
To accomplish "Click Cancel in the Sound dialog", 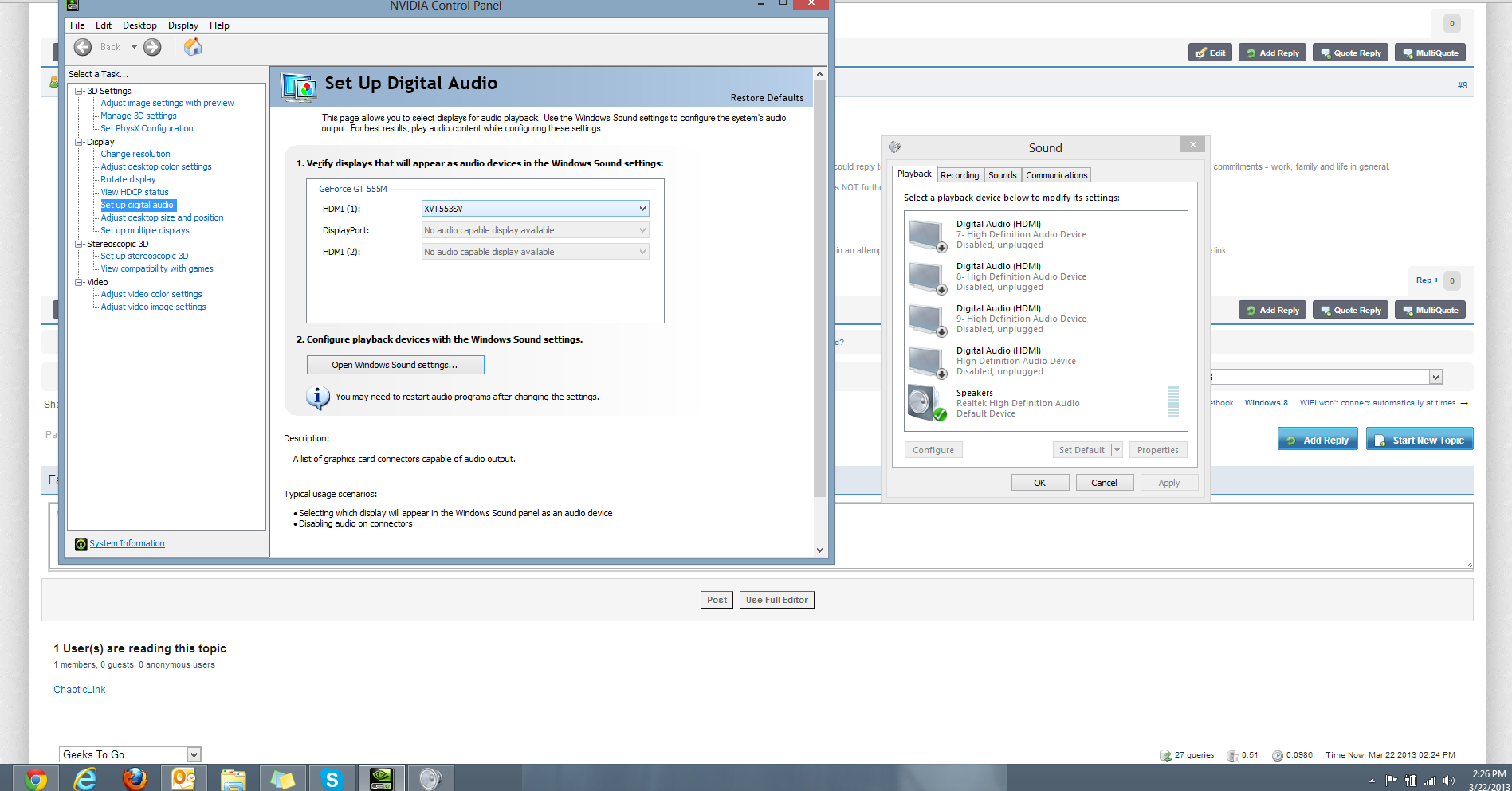I will [x=1105, y=483].
